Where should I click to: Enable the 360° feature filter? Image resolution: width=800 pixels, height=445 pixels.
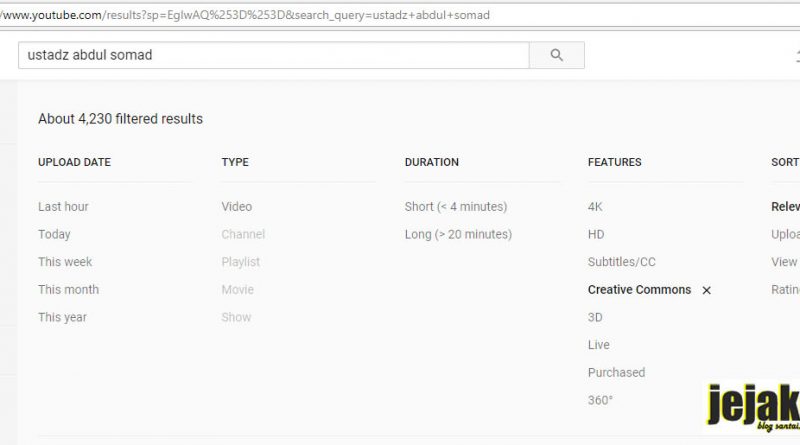click(600, 400)
